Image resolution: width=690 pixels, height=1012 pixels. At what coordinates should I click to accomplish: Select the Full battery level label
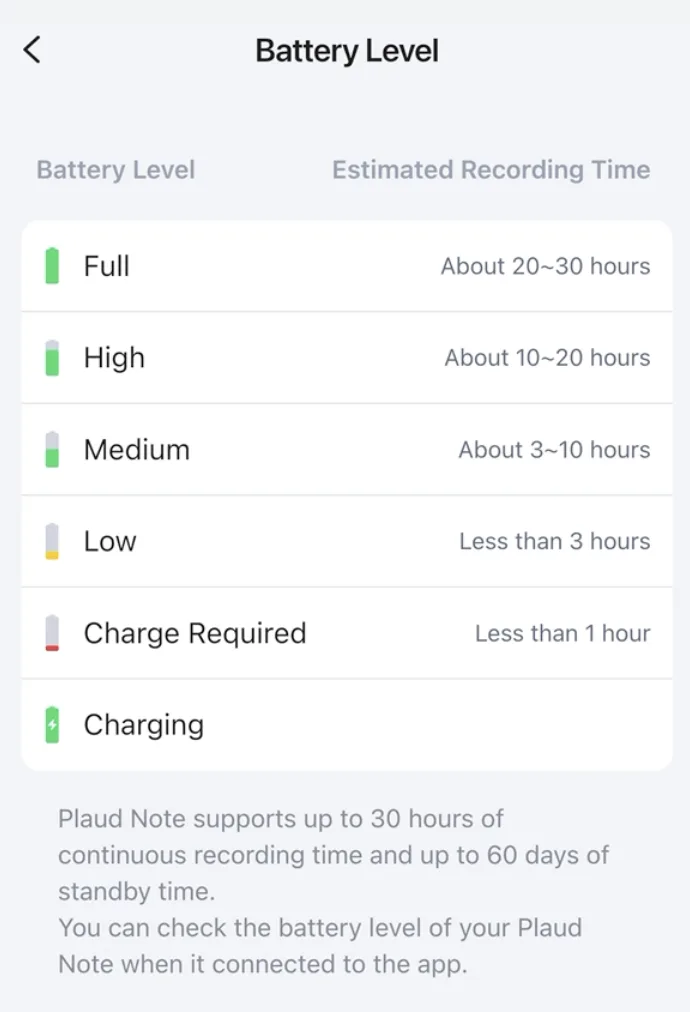pos(107,267)
